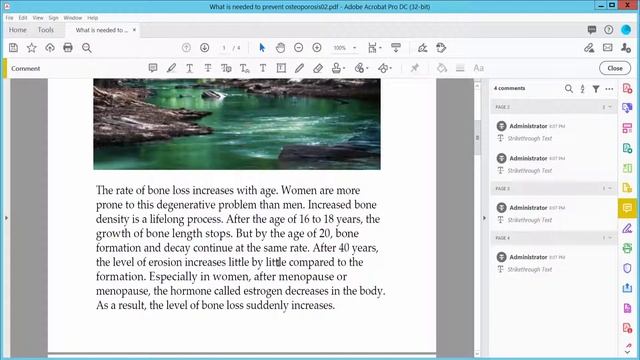Viewport: 640px width, 360px height.
Task: Open the View menu
Action: (x=38, y=18)
